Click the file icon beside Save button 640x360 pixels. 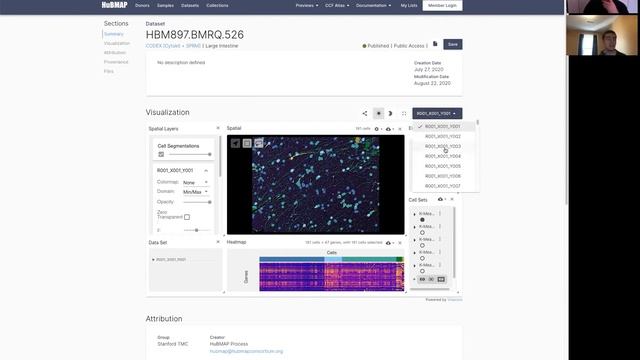point(435,44)
